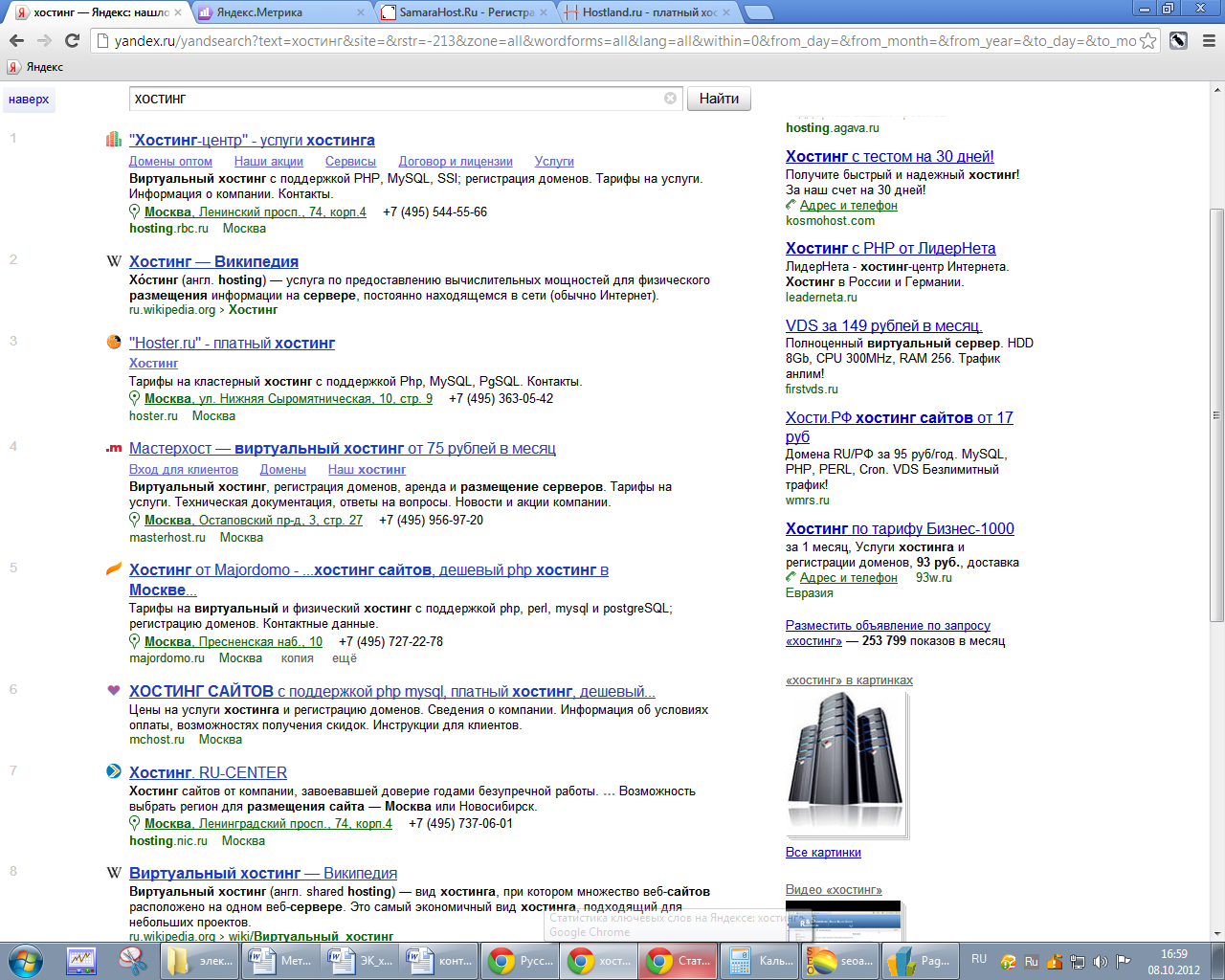1225x980 pixels.
Task: Bookmark this page with the star icon
Action: click(x=1147, y=41)
